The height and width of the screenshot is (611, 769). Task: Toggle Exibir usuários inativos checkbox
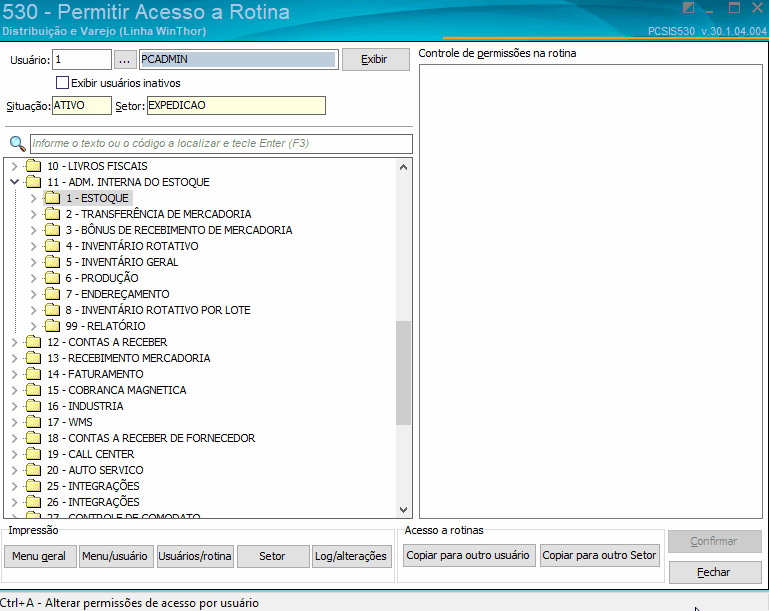coord(62,82)
